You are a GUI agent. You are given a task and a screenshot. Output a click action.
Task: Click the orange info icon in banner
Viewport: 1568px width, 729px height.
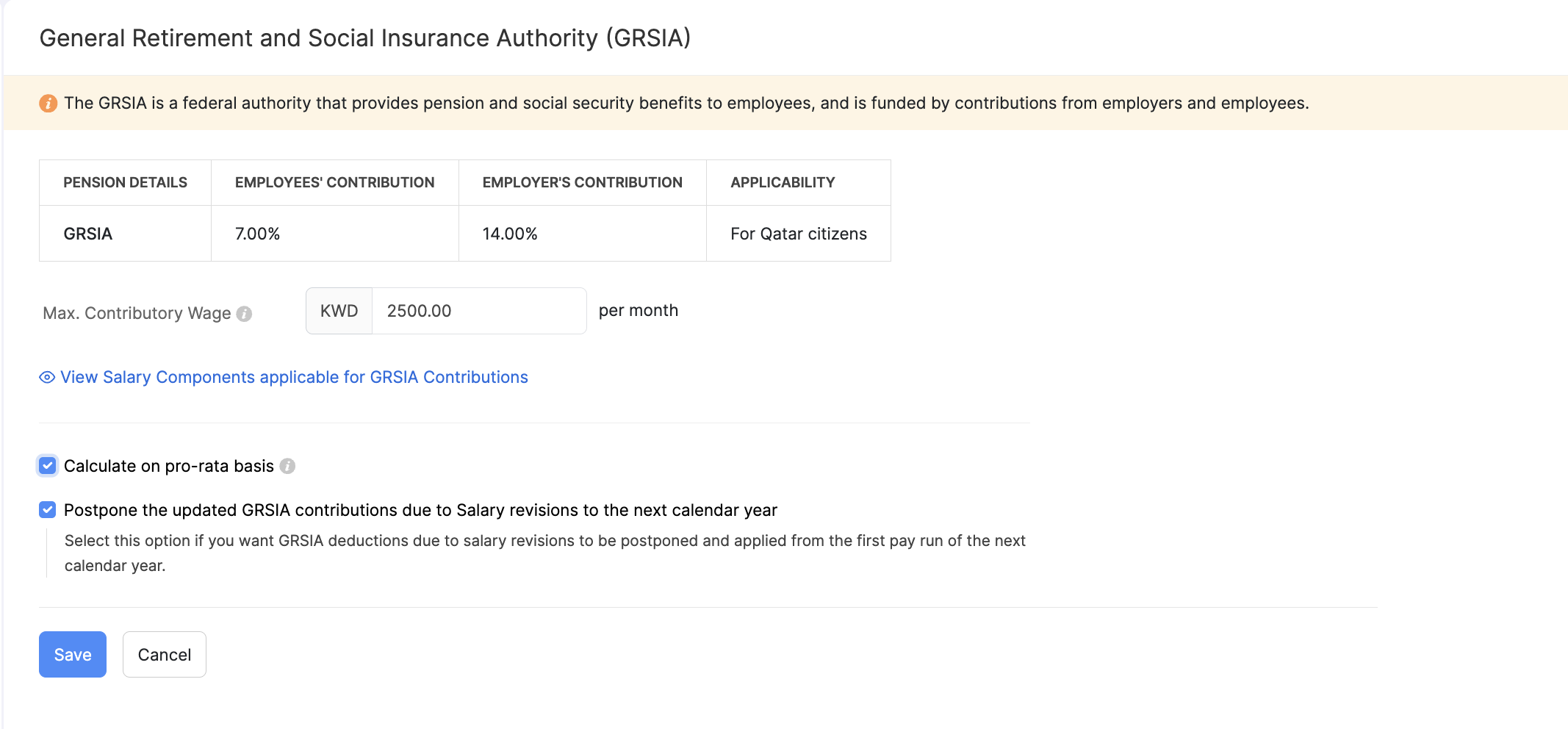pos(48,104)
